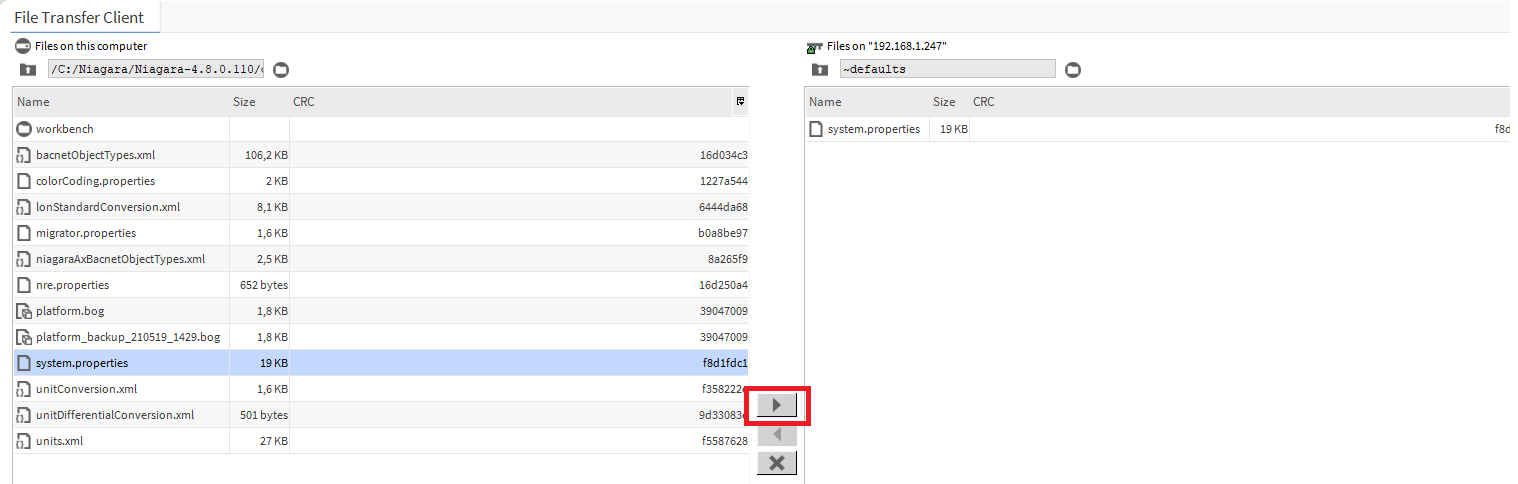Go up a directory on remote host
The image size is (1518, 484).
[820, 69]
